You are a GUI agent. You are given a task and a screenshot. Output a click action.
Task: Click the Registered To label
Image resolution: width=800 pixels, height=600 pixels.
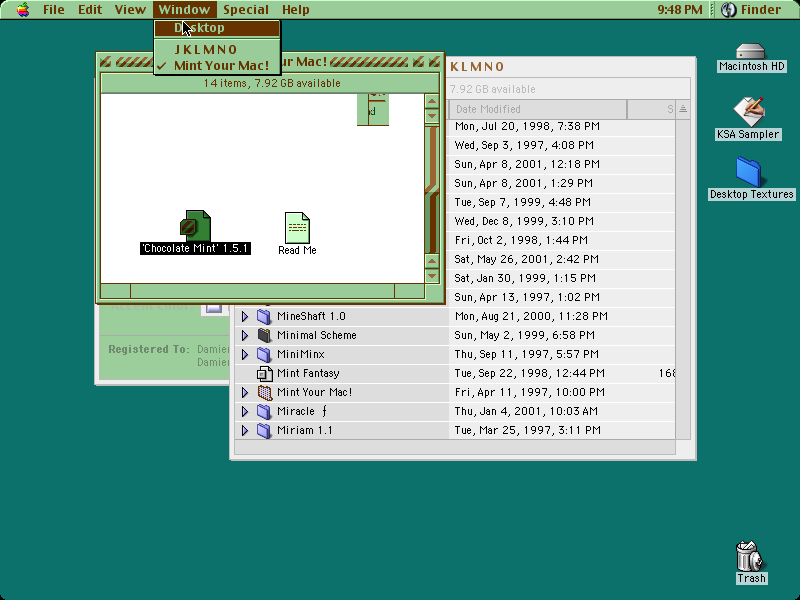coord(148,349)
